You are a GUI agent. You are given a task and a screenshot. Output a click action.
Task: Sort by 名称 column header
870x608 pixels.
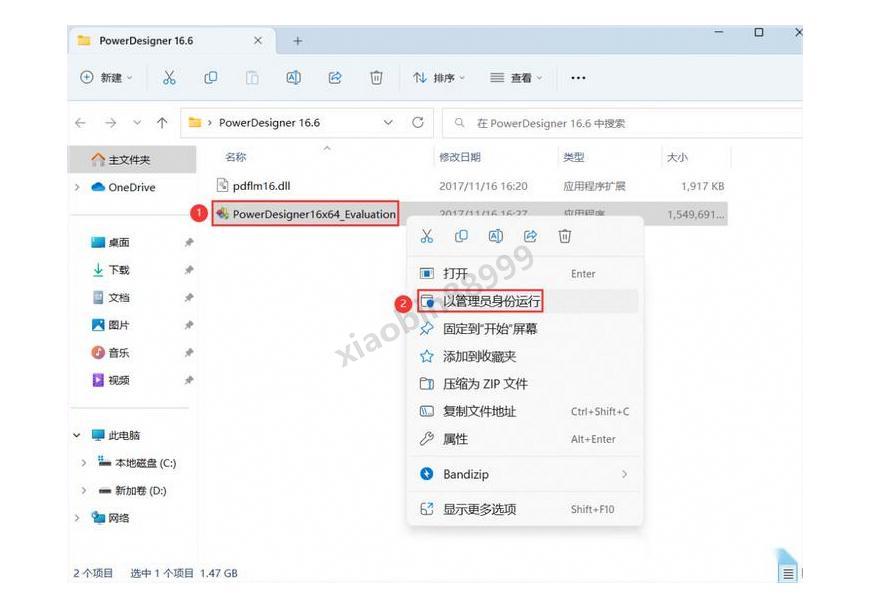point(235,157)
